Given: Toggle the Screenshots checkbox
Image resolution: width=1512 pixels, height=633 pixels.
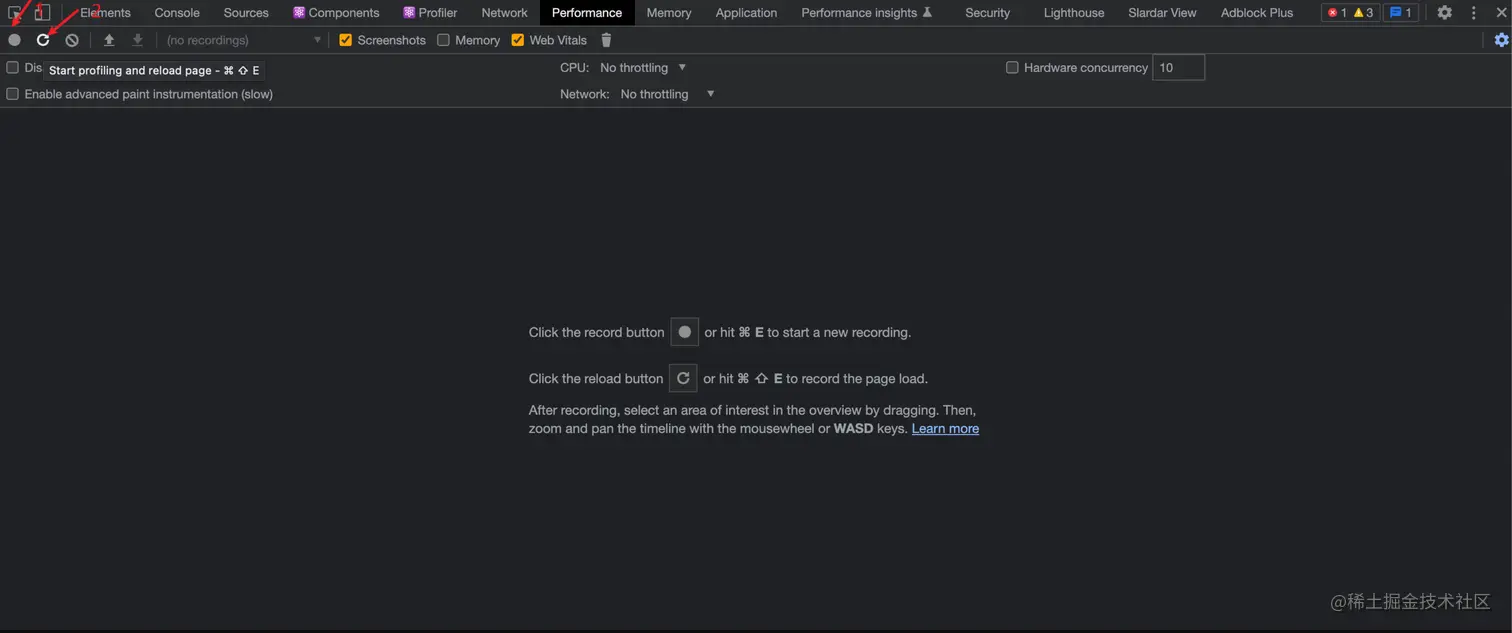Looking at the screenshot, I should pyautogui.click(x=346, y=40).
